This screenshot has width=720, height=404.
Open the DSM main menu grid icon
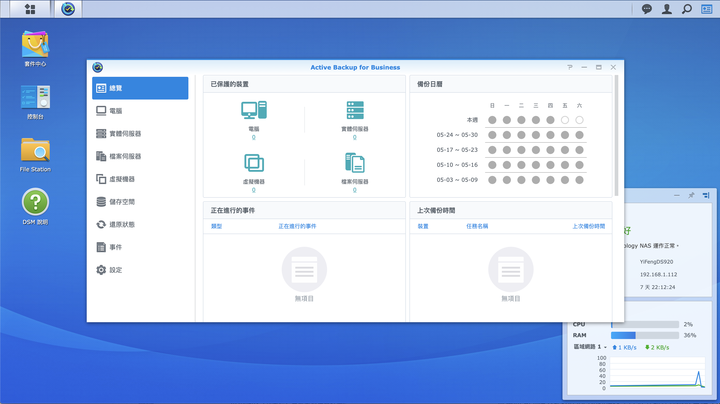coord(30,9)
